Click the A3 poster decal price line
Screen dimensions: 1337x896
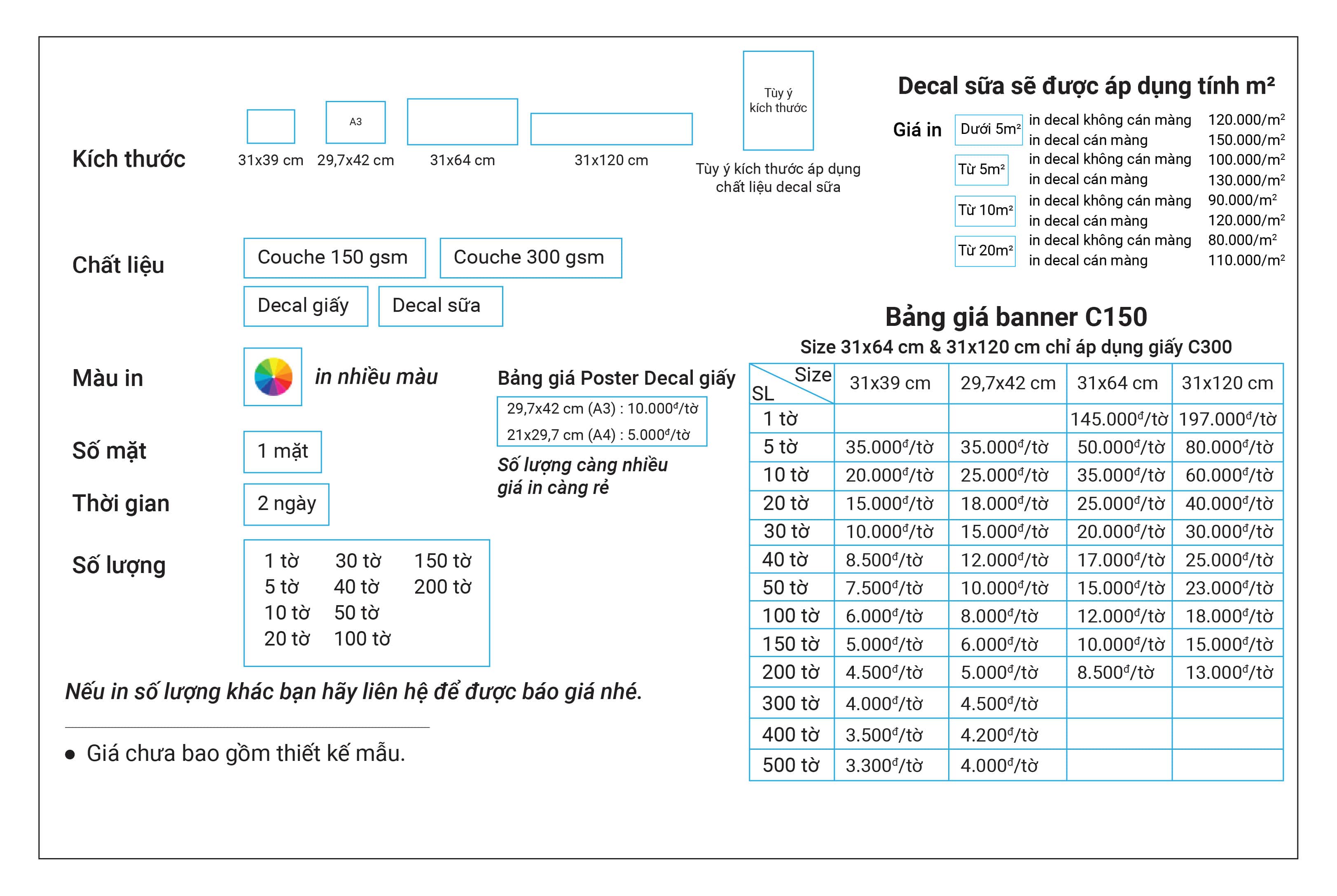[602, 409]
